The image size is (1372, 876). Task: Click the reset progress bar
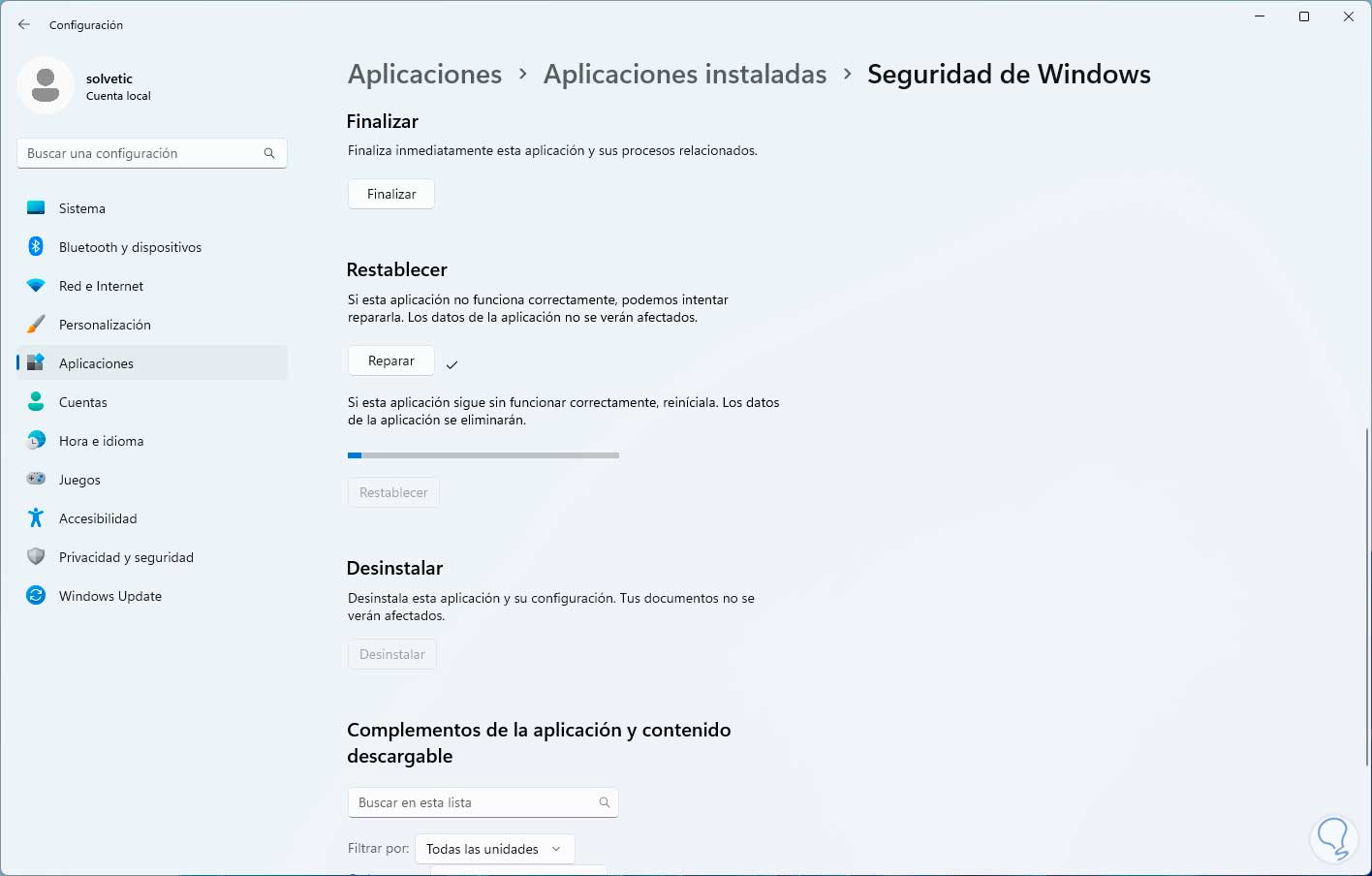(483, 455)
